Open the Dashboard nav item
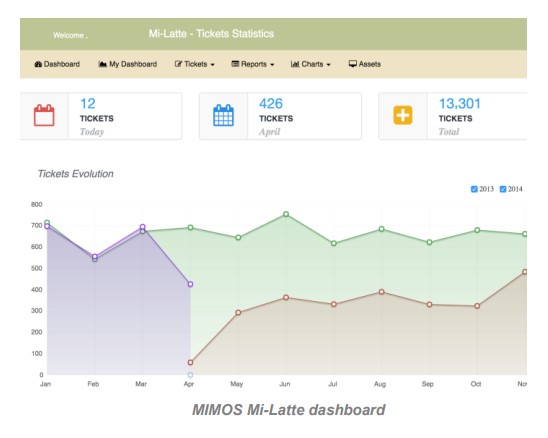 (57, 64)
